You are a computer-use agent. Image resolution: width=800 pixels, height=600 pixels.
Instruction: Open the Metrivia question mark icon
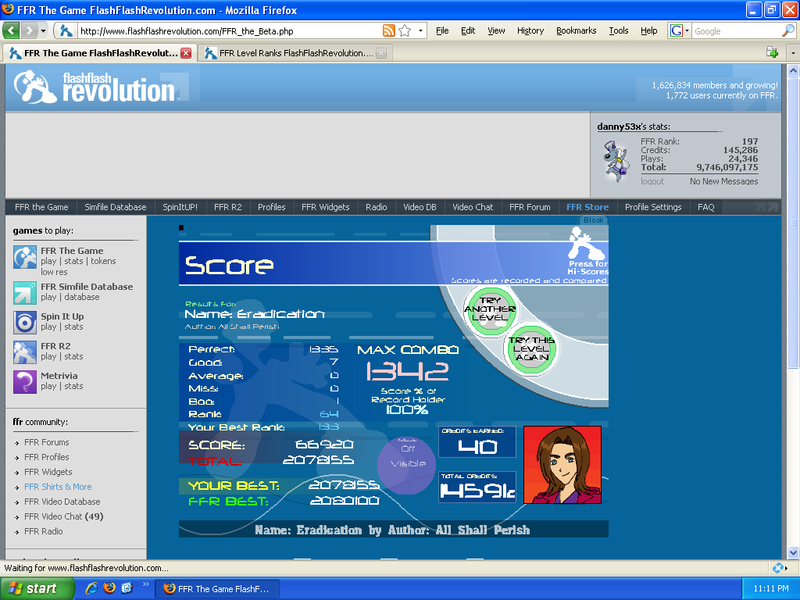point(25,381)
